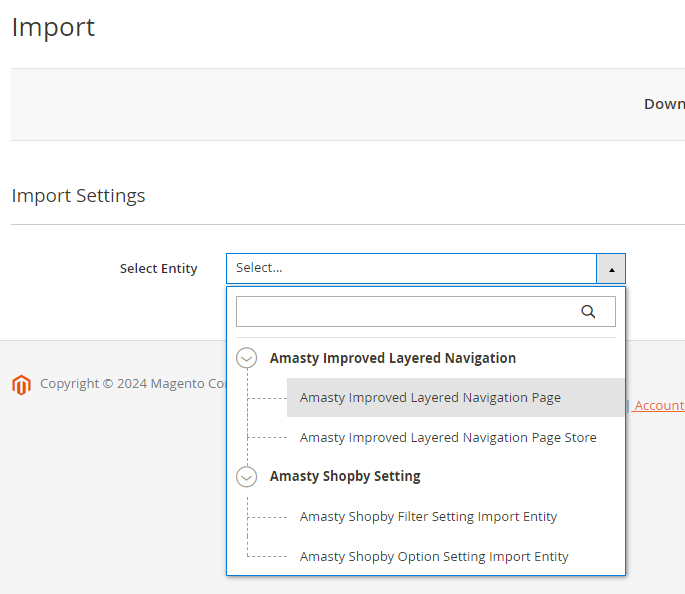Click the Amasty Improved Layered Navigation heading
This screenshot has height=594, width=685.
(x=393, y=358)
